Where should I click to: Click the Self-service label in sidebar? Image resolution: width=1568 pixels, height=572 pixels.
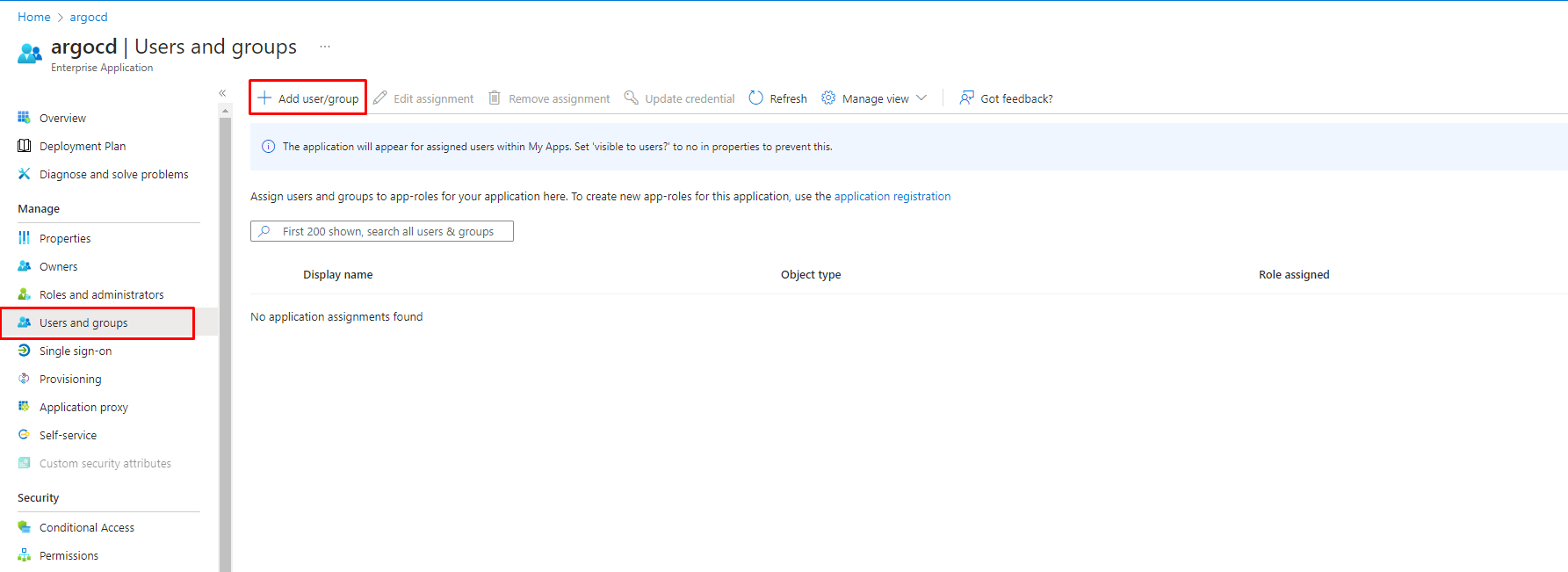point(68,435)
